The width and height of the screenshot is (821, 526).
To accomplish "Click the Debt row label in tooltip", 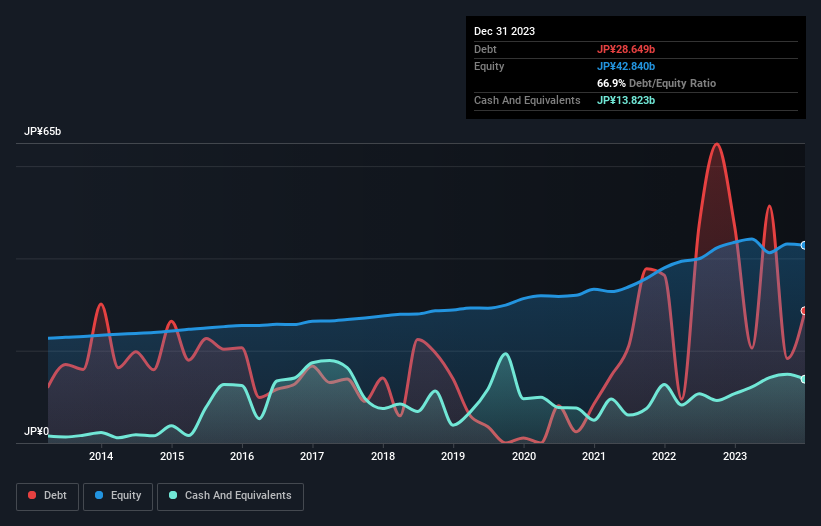I will 485,49.
